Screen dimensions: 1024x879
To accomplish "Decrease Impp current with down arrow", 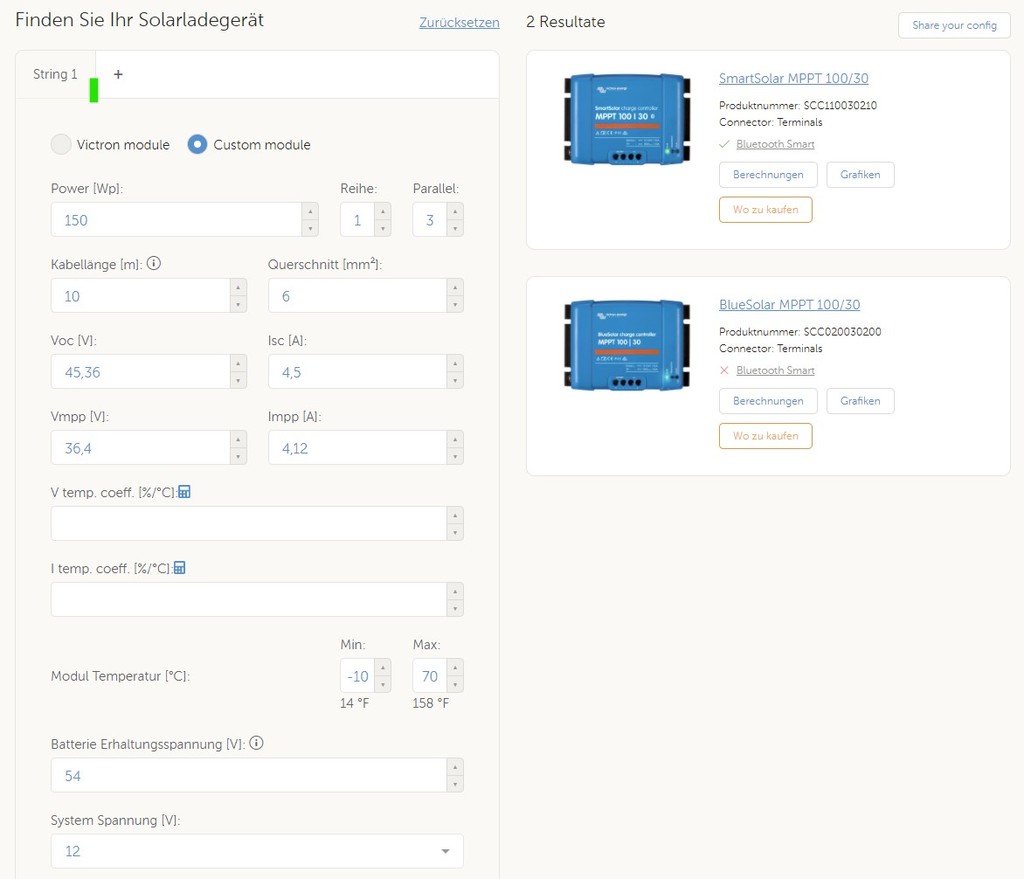I will pos(455,456).
